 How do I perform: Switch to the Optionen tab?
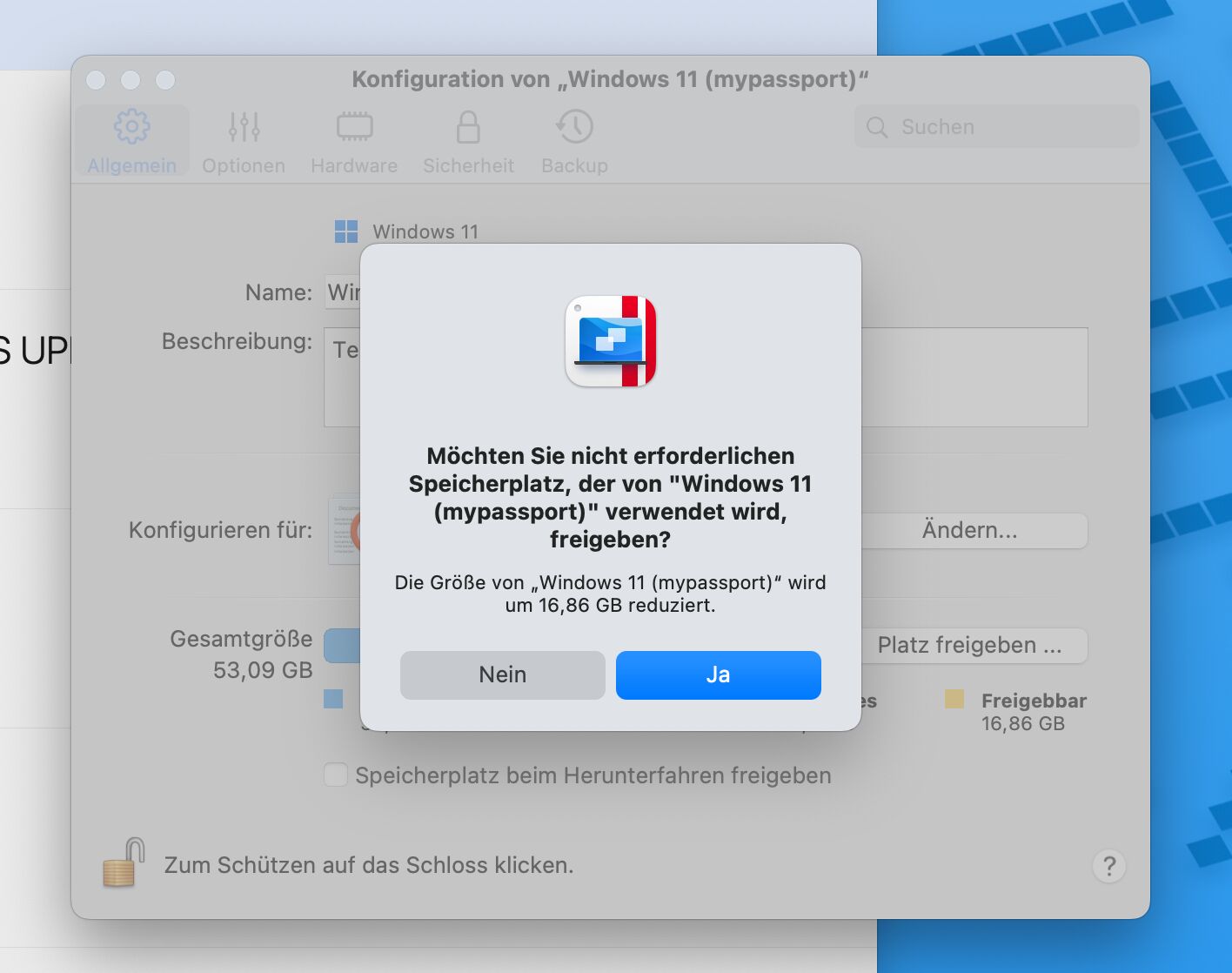[x=244, y=141]
